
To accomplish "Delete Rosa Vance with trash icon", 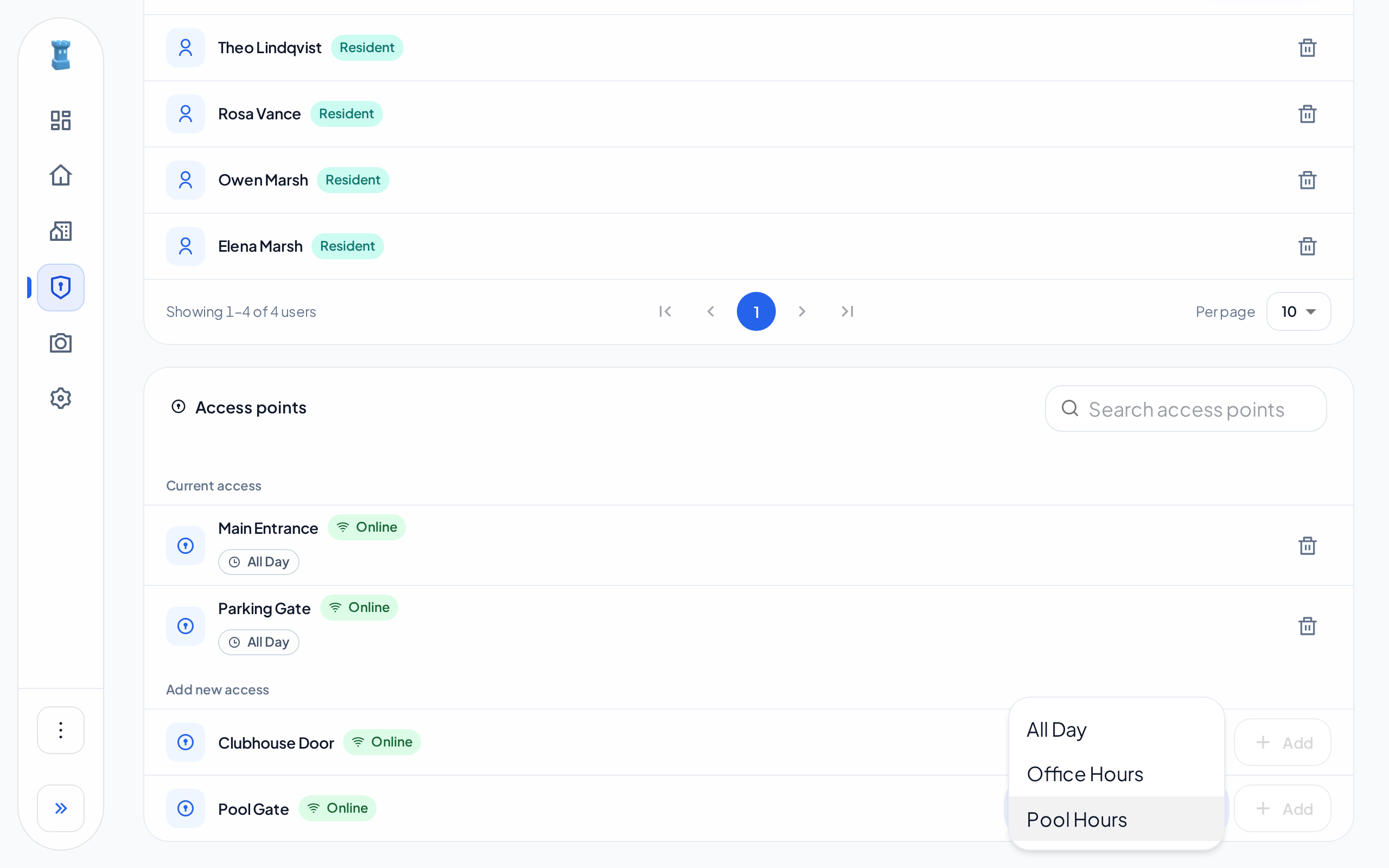I will click(x=1307, y=114).
